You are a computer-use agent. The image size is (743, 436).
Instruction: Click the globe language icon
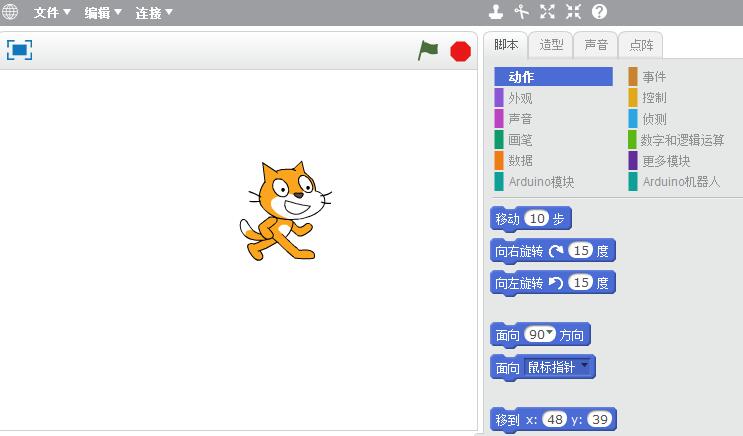9,12
